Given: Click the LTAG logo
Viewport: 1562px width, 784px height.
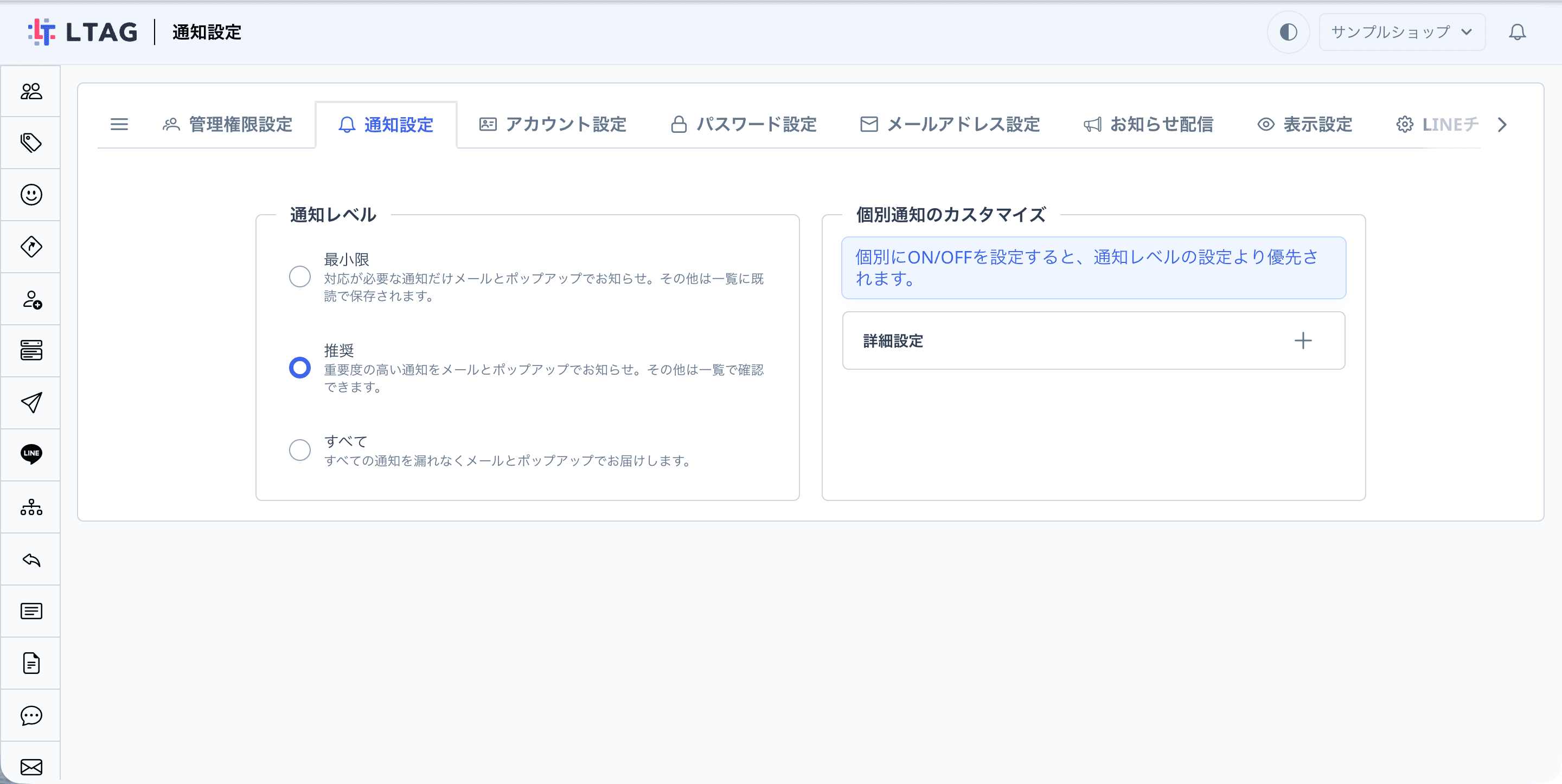Looking at the screenshot, I should point(82,32).
